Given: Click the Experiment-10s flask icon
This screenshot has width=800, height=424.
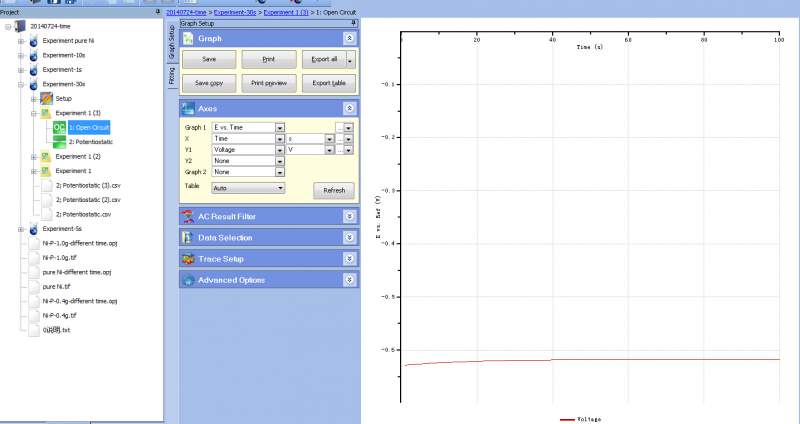Looking at the screenshot, I should (x=34, y=55).
